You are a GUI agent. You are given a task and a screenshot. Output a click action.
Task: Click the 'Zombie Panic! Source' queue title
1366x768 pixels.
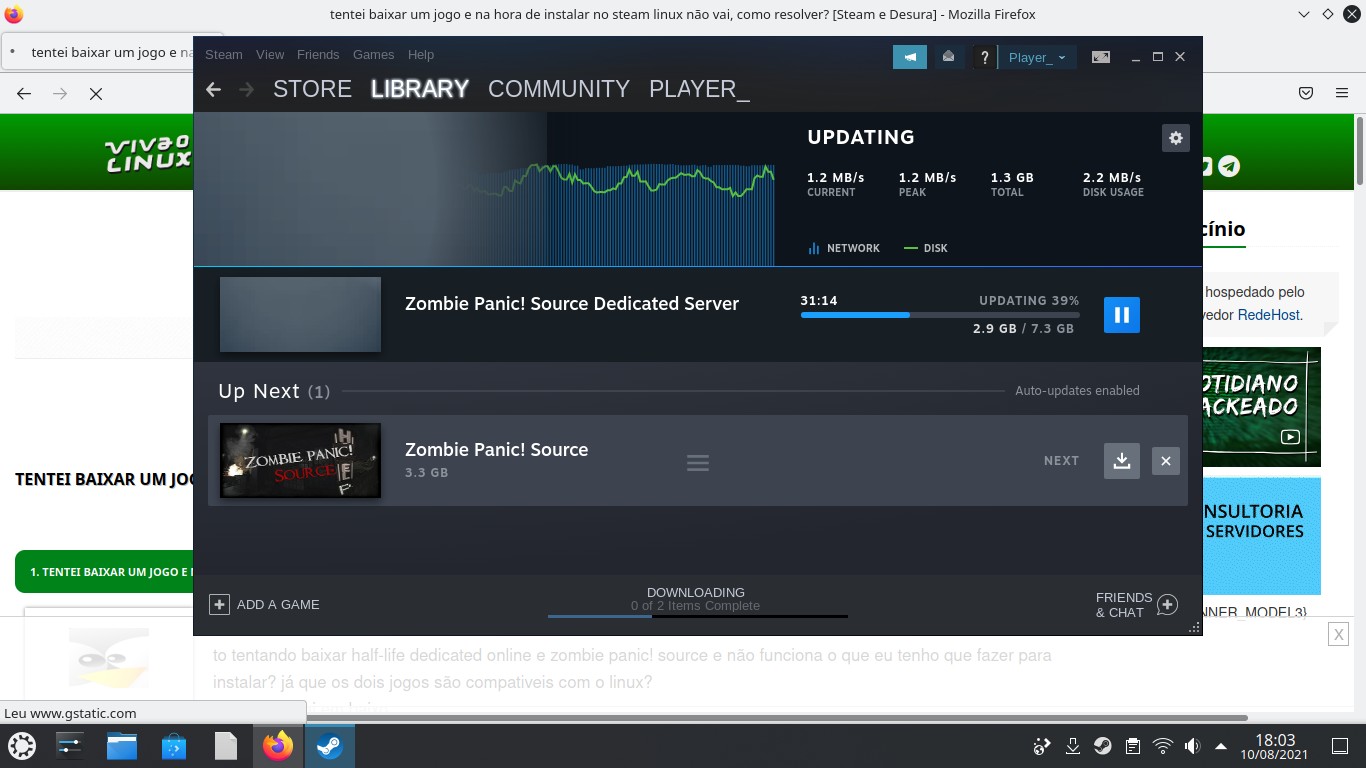496,450
